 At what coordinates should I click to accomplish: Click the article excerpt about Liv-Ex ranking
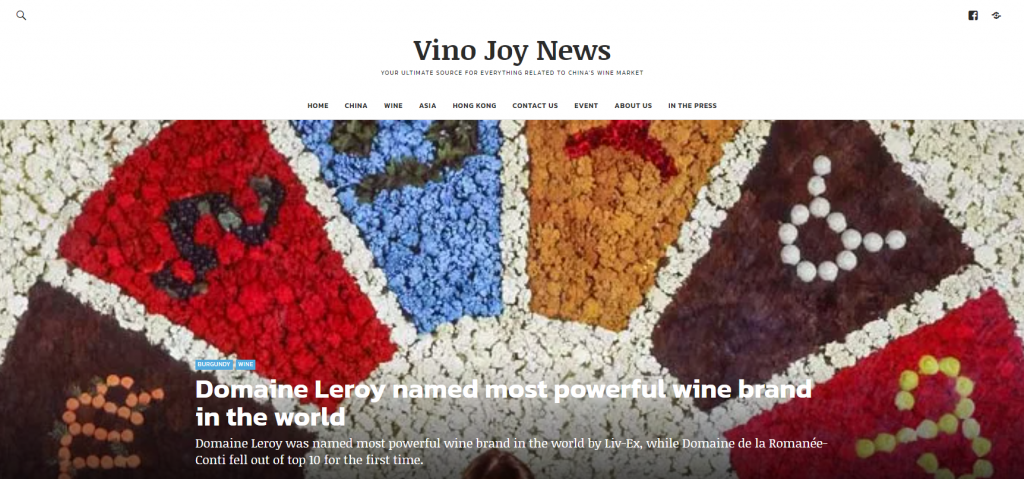click(511, 452)
